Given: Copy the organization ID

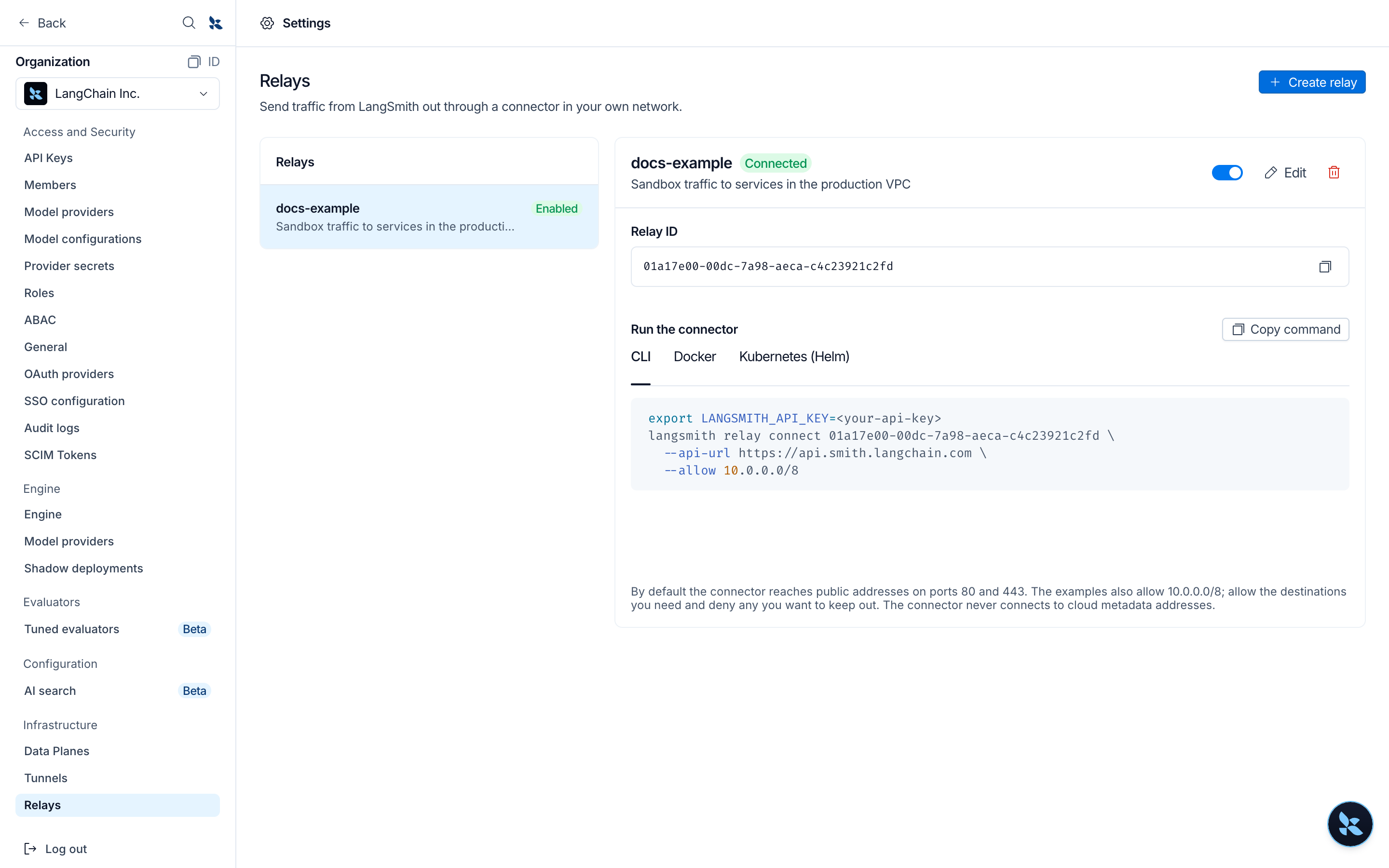Looking at the screenshot, I should (x=204, y=61).
